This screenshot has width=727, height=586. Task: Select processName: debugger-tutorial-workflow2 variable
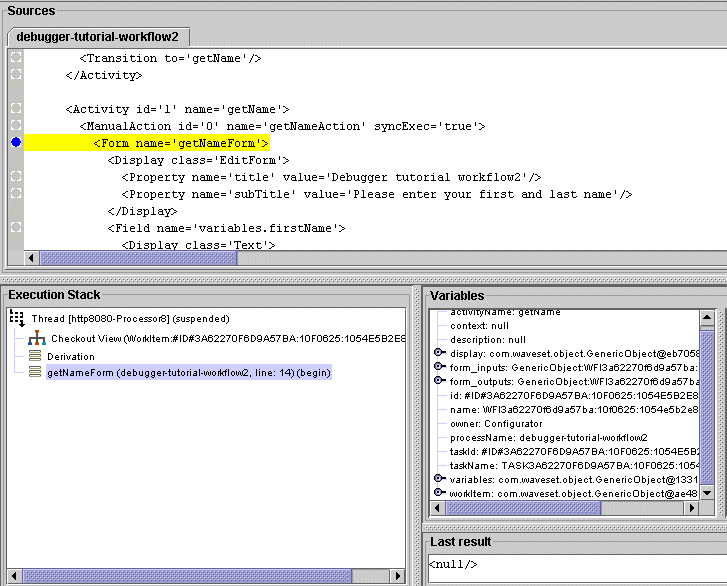(548, 438)
